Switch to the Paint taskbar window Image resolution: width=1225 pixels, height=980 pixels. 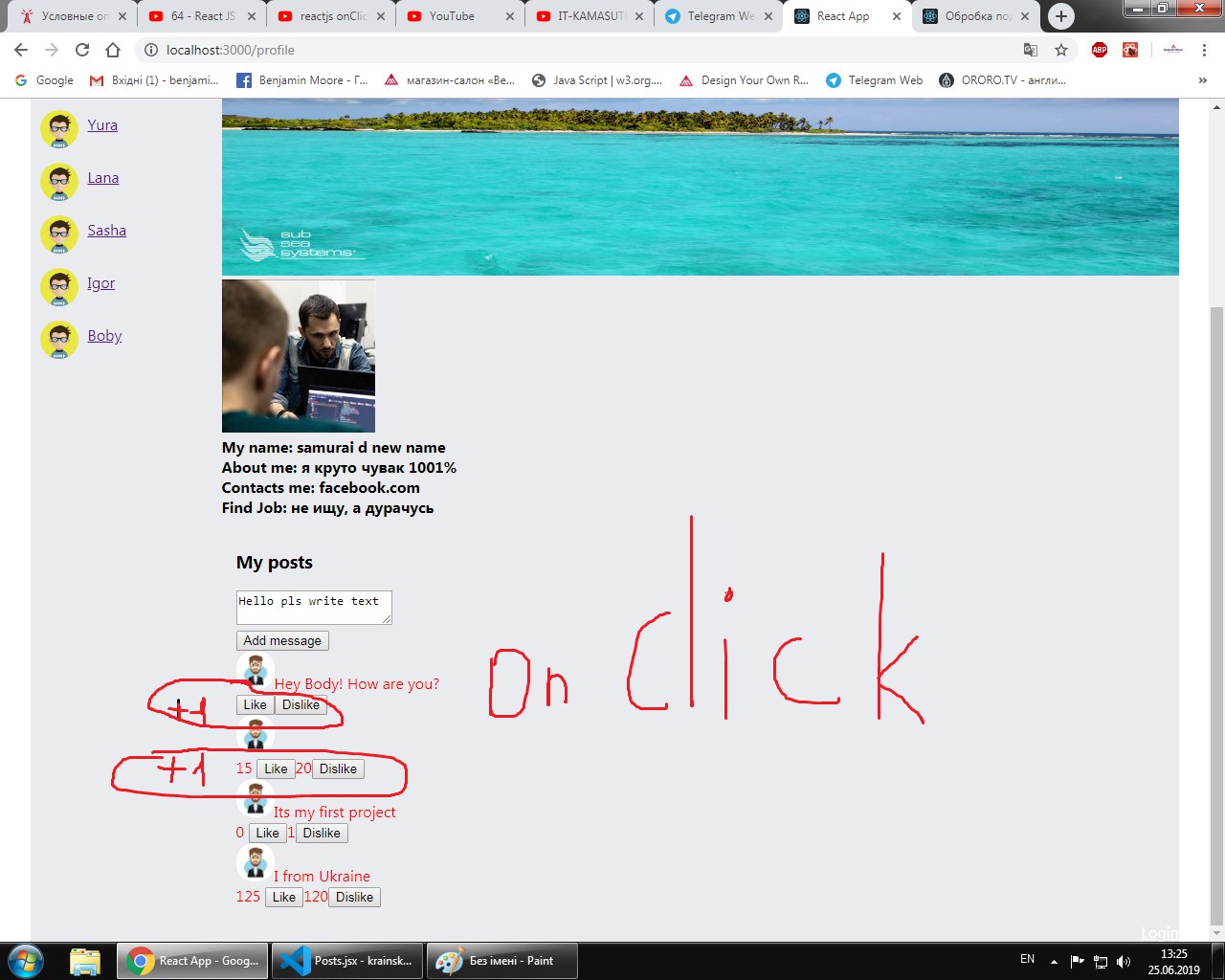pyautogui.click(x=502, y=961)
